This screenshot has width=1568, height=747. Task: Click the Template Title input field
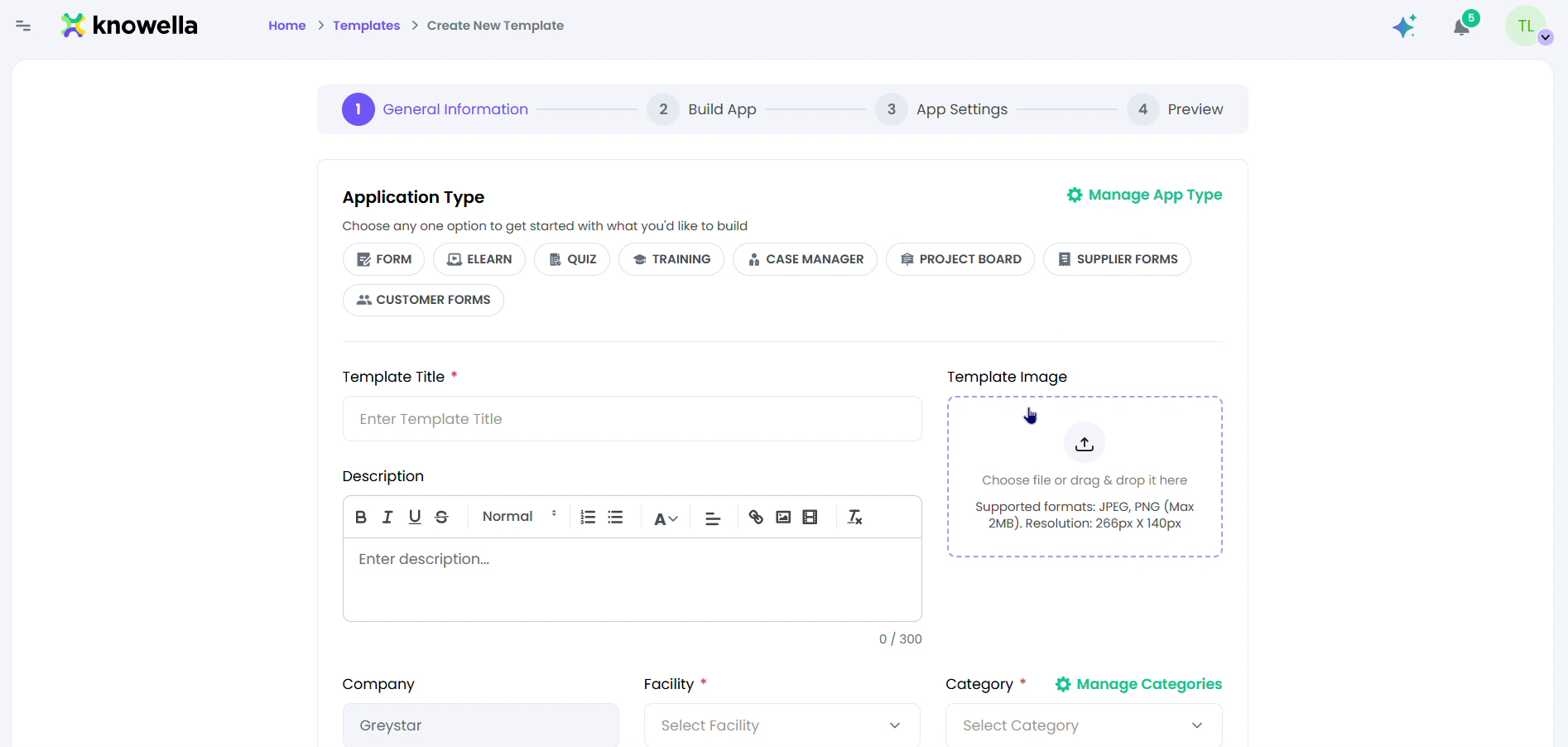[x=632, y=419]
